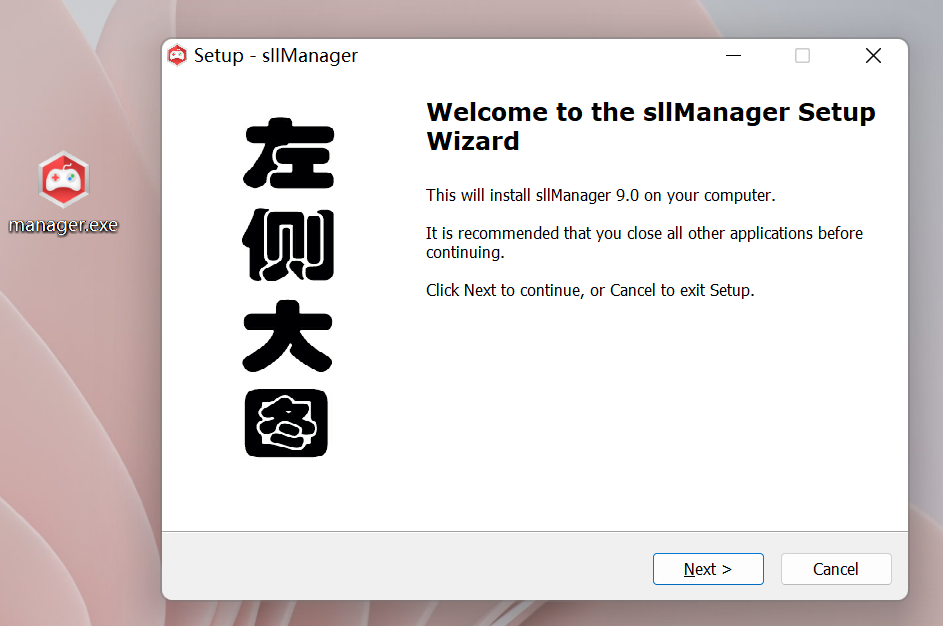
Task: Close the sllManager Setup window
Action: 873,56
